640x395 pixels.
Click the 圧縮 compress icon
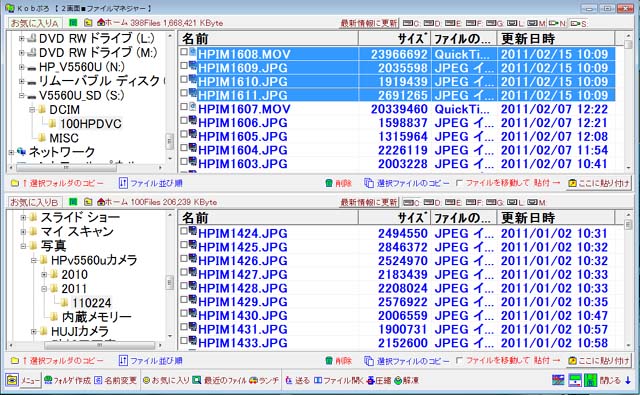point(371,380)
